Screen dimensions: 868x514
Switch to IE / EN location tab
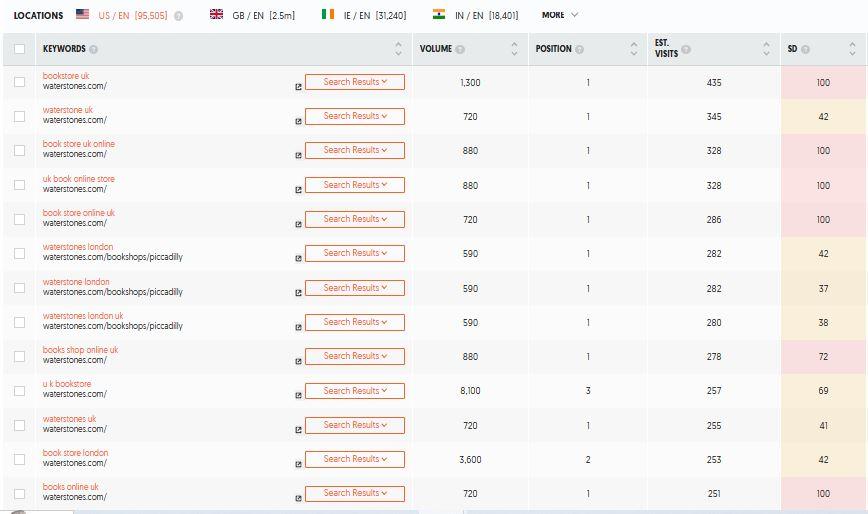375,15
